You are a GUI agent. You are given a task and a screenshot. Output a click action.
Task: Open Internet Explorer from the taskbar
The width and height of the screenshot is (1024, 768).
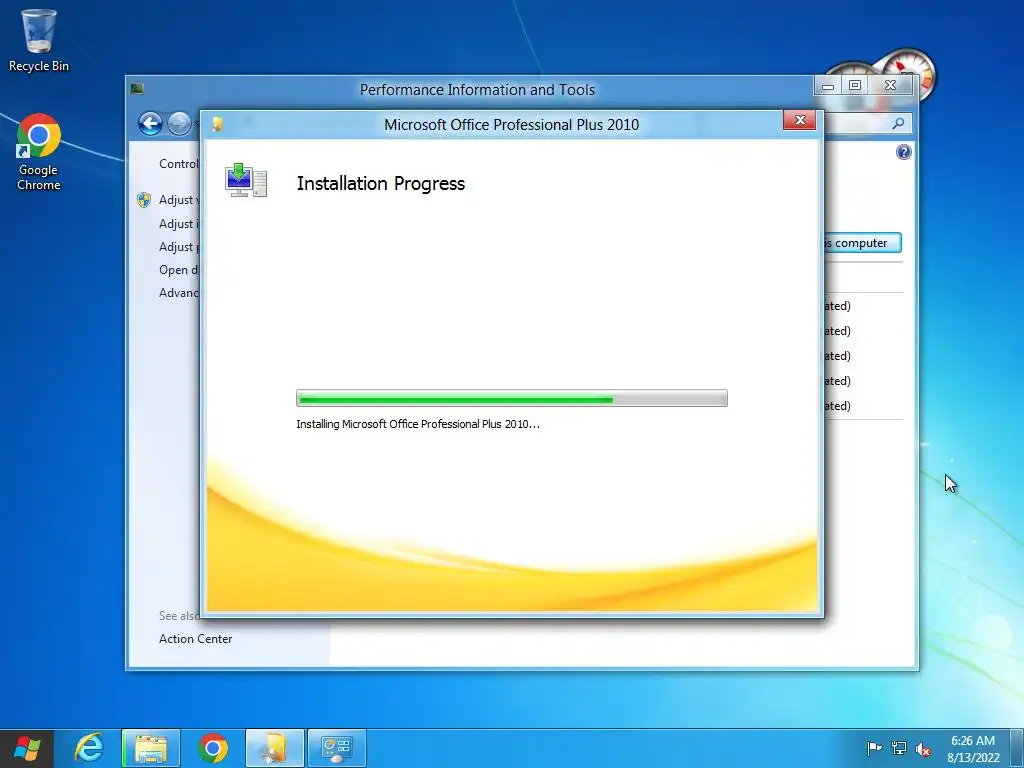(x=89, y=748)
